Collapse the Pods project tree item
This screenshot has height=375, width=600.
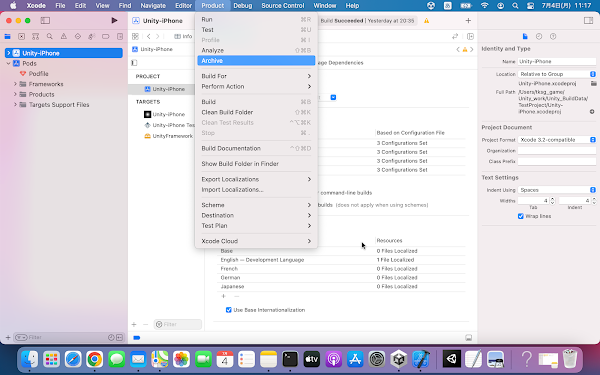point(8,64)
